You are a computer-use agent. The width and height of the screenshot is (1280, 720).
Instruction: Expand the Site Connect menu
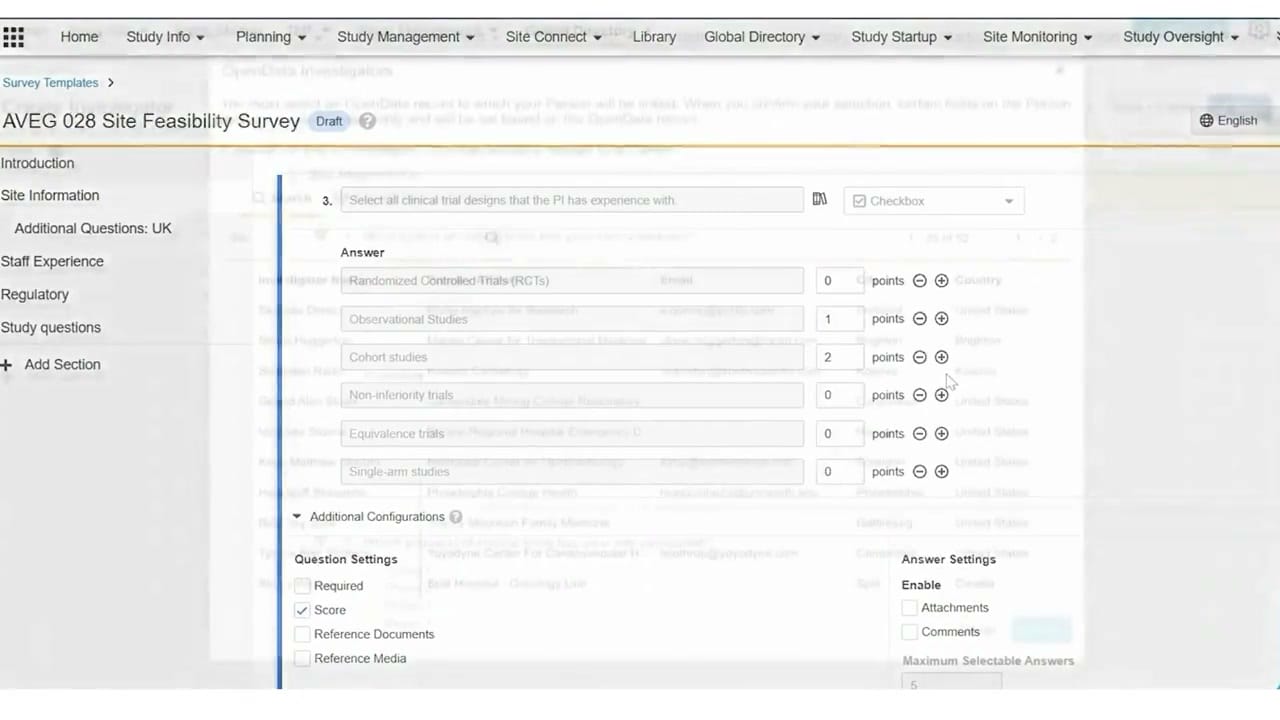[553, 37]
